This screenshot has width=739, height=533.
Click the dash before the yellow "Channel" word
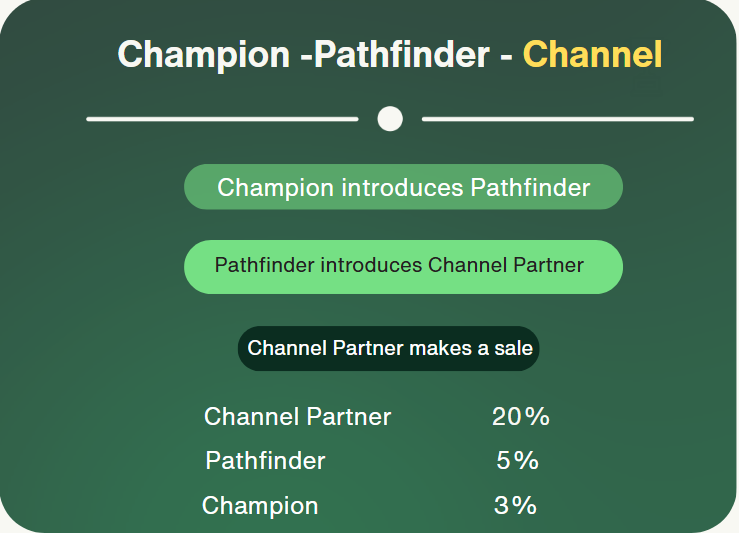click(x=507, y=56)
